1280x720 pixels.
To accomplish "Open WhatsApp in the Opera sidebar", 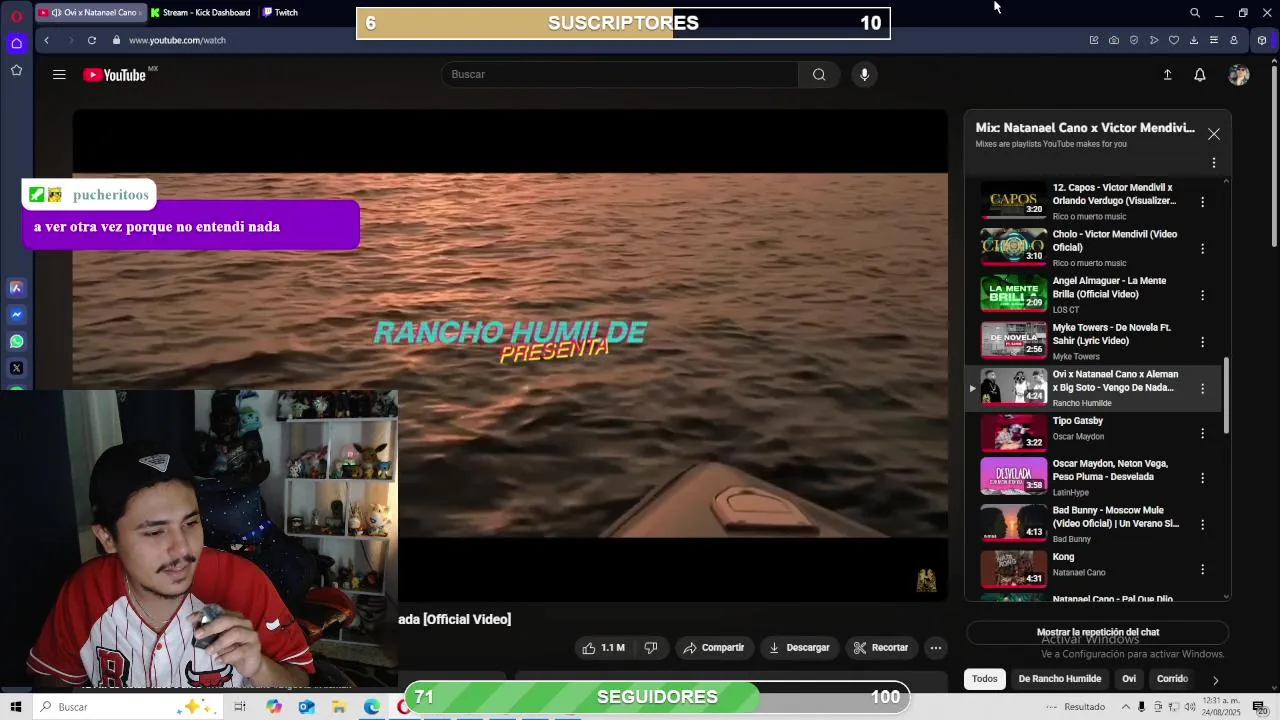I will coord(16,341).
